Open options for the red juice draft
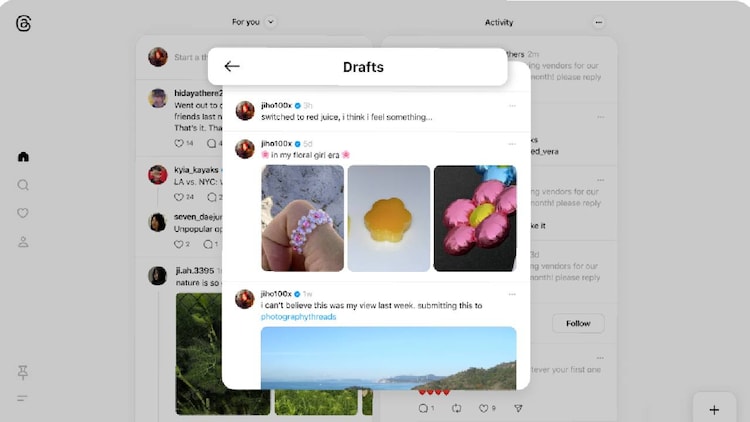The image size is (750, 422). (512, 104)
